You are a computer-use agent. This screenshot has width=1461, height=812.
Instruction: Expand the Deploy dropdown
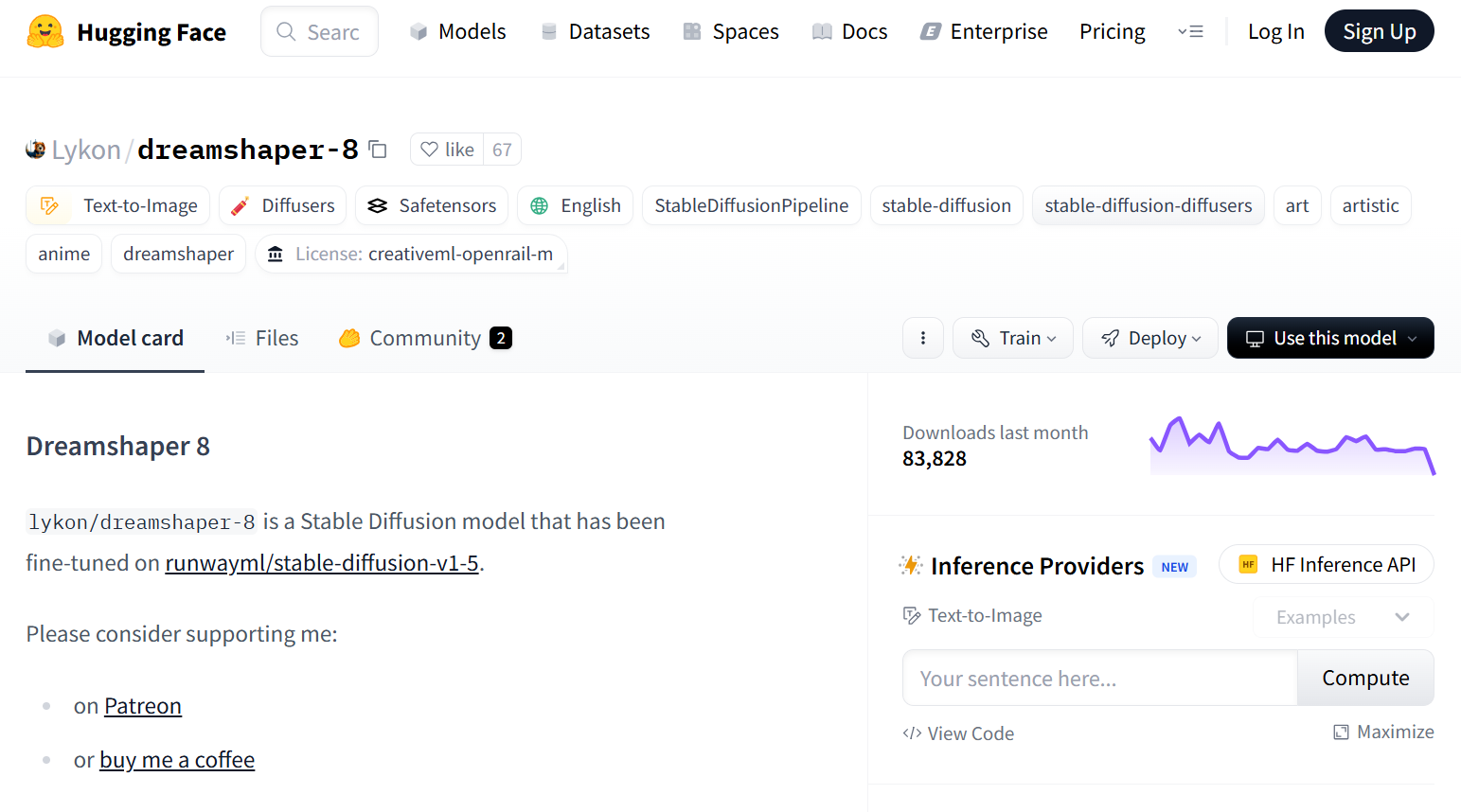pos(1150,338)
